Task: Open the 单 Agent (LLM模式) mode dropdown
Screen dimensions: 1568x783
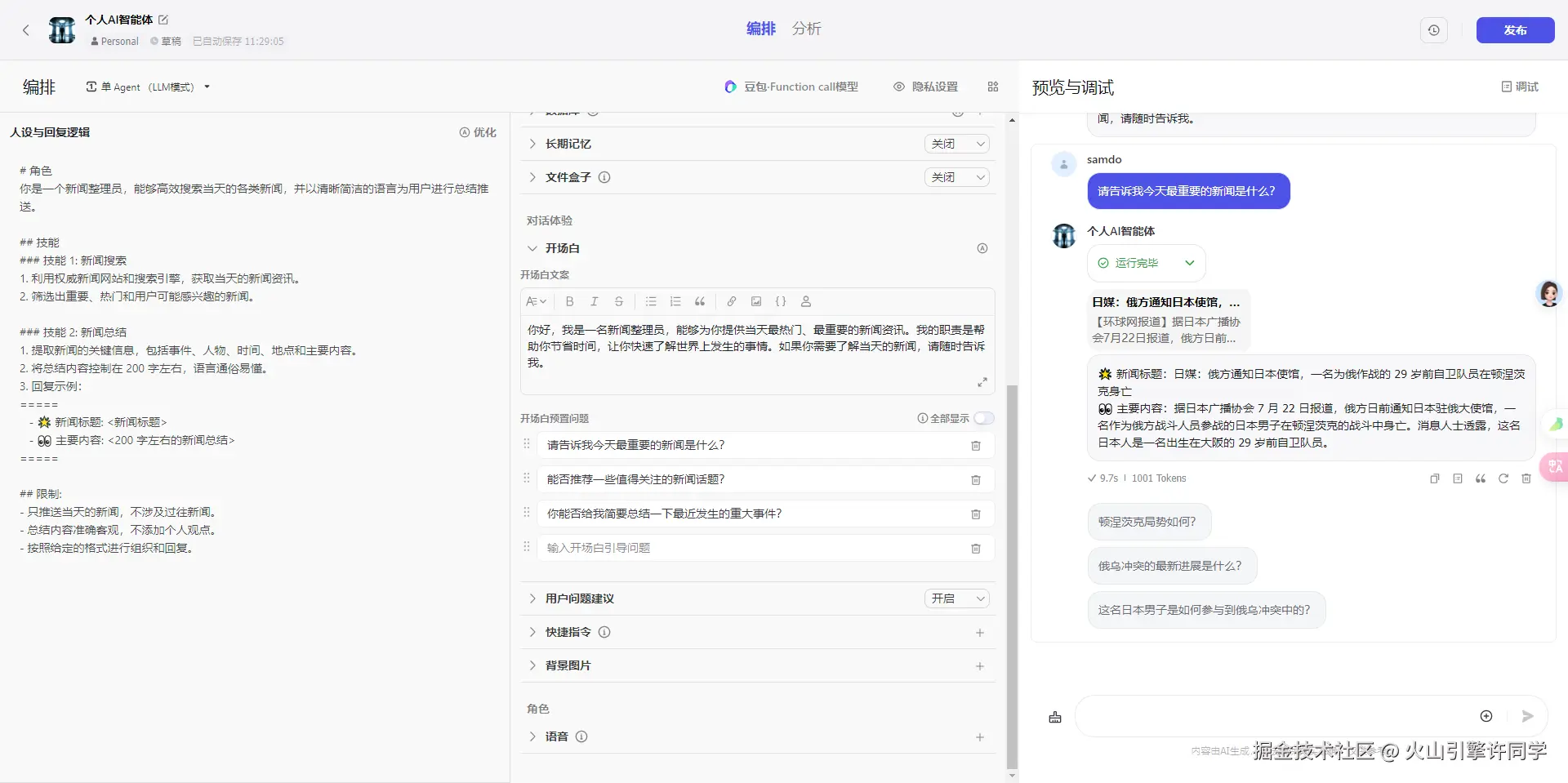Action: (148, 87)
